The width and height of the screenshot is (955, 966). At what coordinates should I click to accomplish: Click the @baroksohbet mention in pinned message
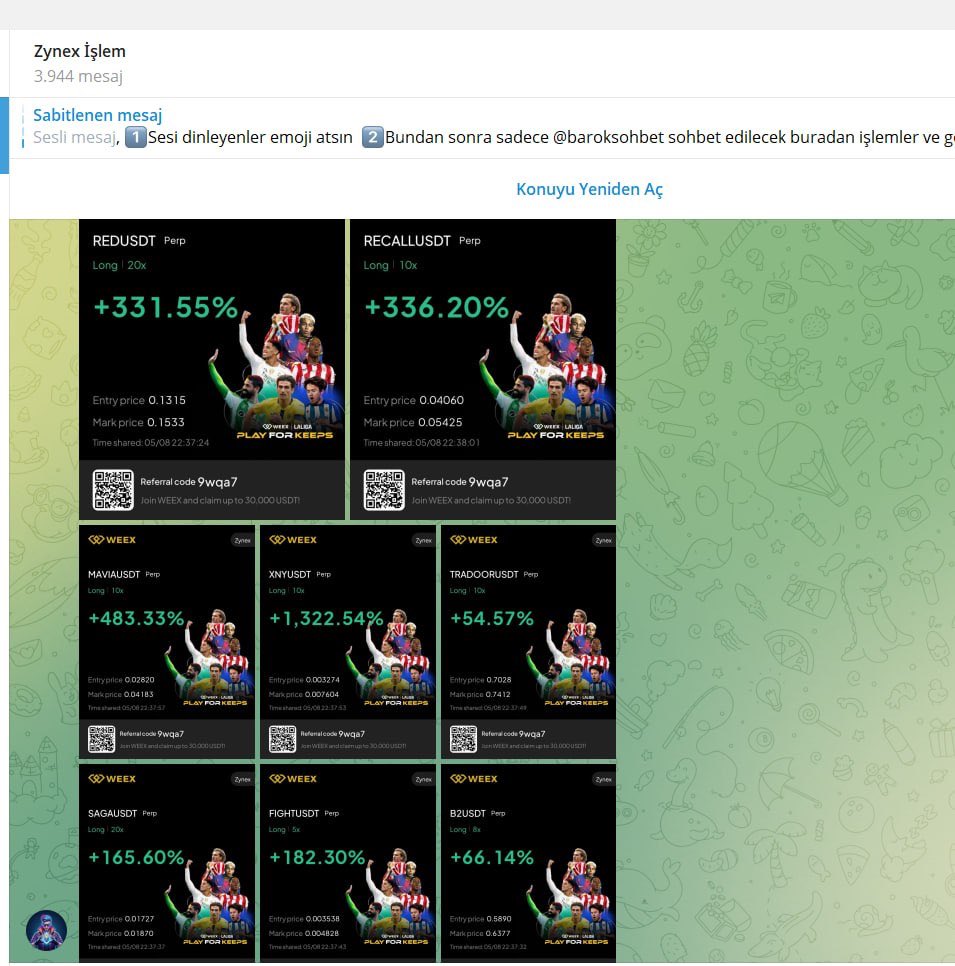coord(608,137)
